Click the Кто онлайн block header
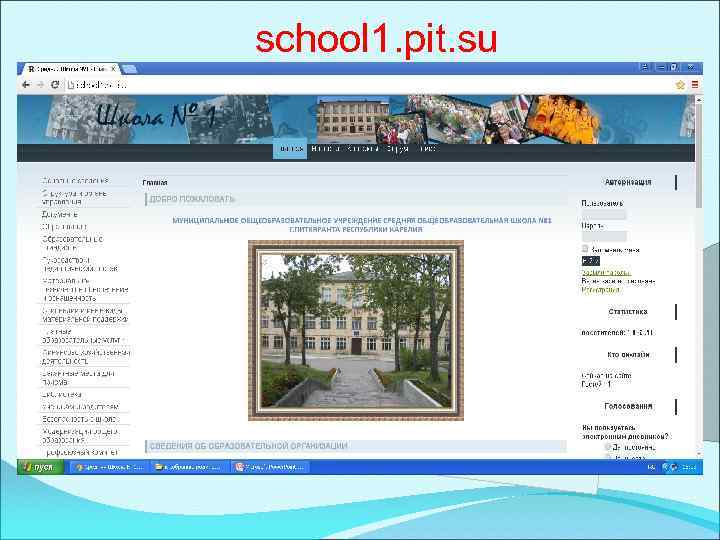The width and height of the screenshot is (720, 540). click(628, 355)
